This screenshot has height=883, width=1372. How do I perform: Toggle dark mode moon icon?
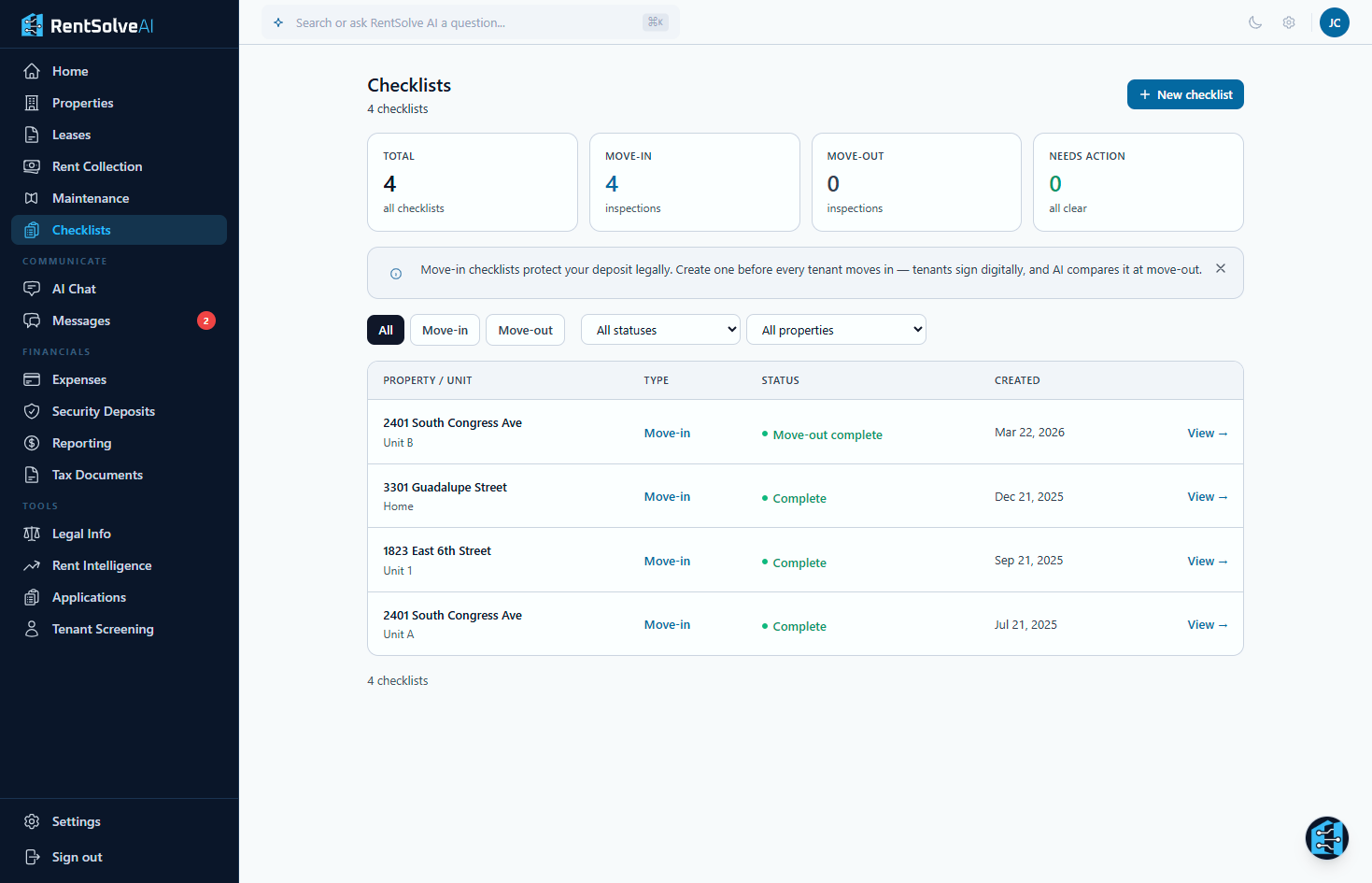1255,22
